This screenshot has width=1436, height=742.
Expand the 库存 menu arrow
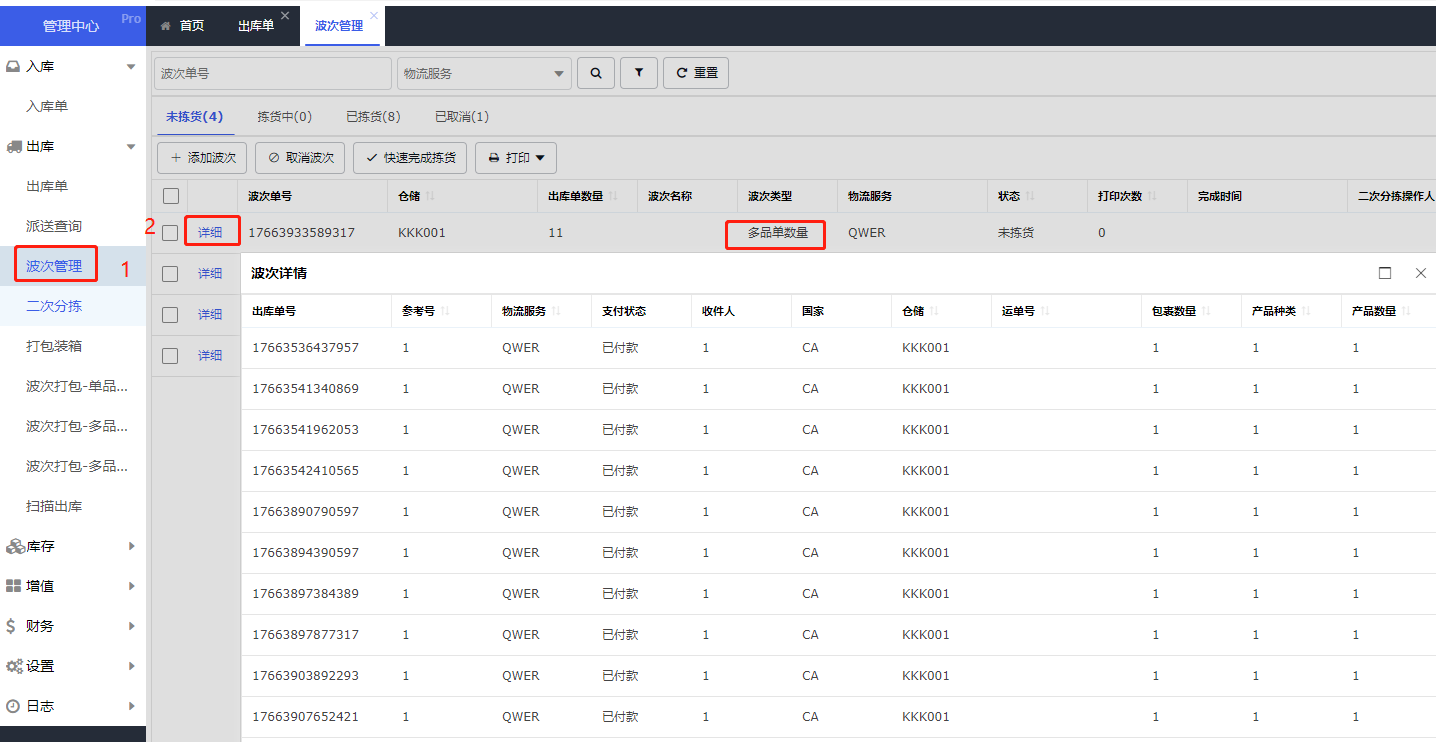click(x=132, y=546)
